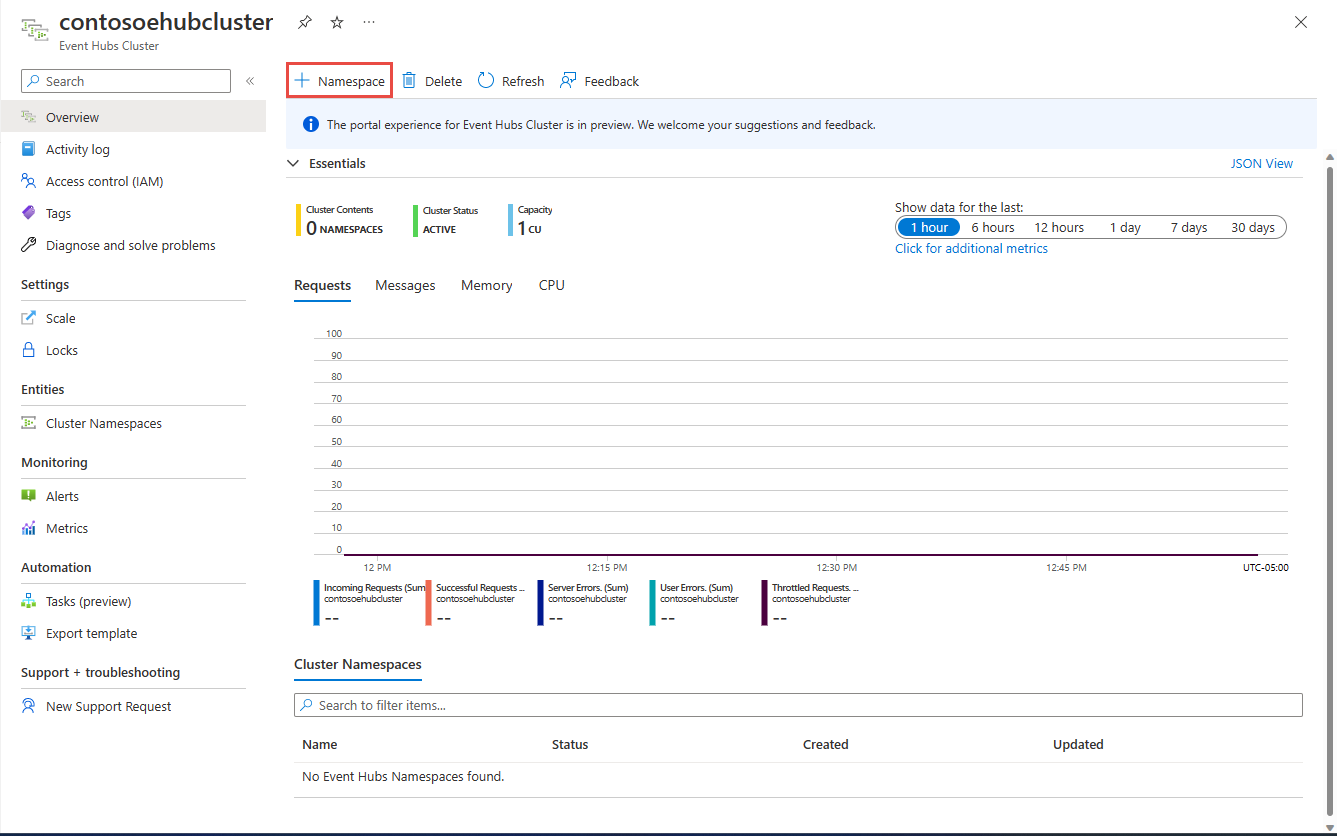1337x836 pixels.
Task: Open the Scale settings
Action: pyautogui.click(x=60, y=317)
